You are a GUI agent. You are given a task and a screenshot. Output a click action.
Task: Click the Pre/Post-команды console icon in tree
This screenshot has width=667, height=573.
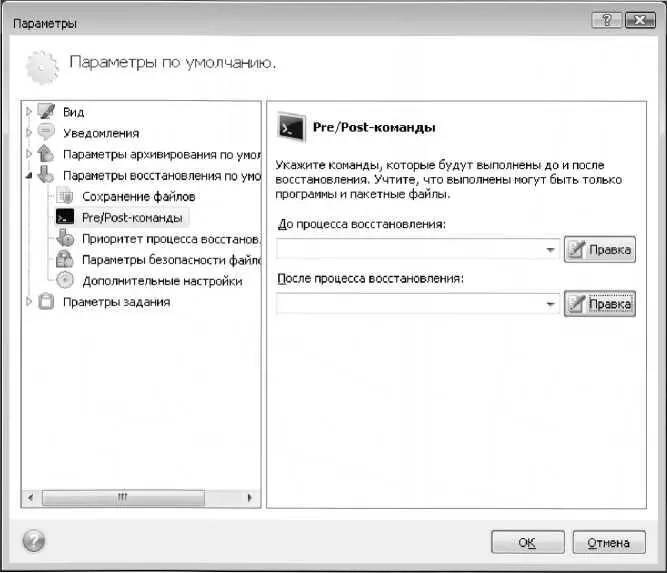(x=66, y=217)
